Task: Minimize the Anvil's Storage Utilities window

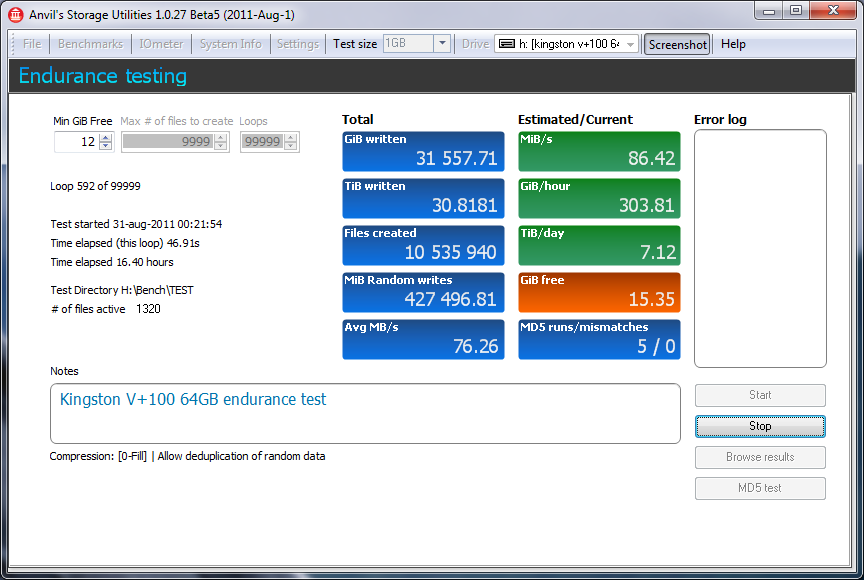Action: [x=769, y=10]
